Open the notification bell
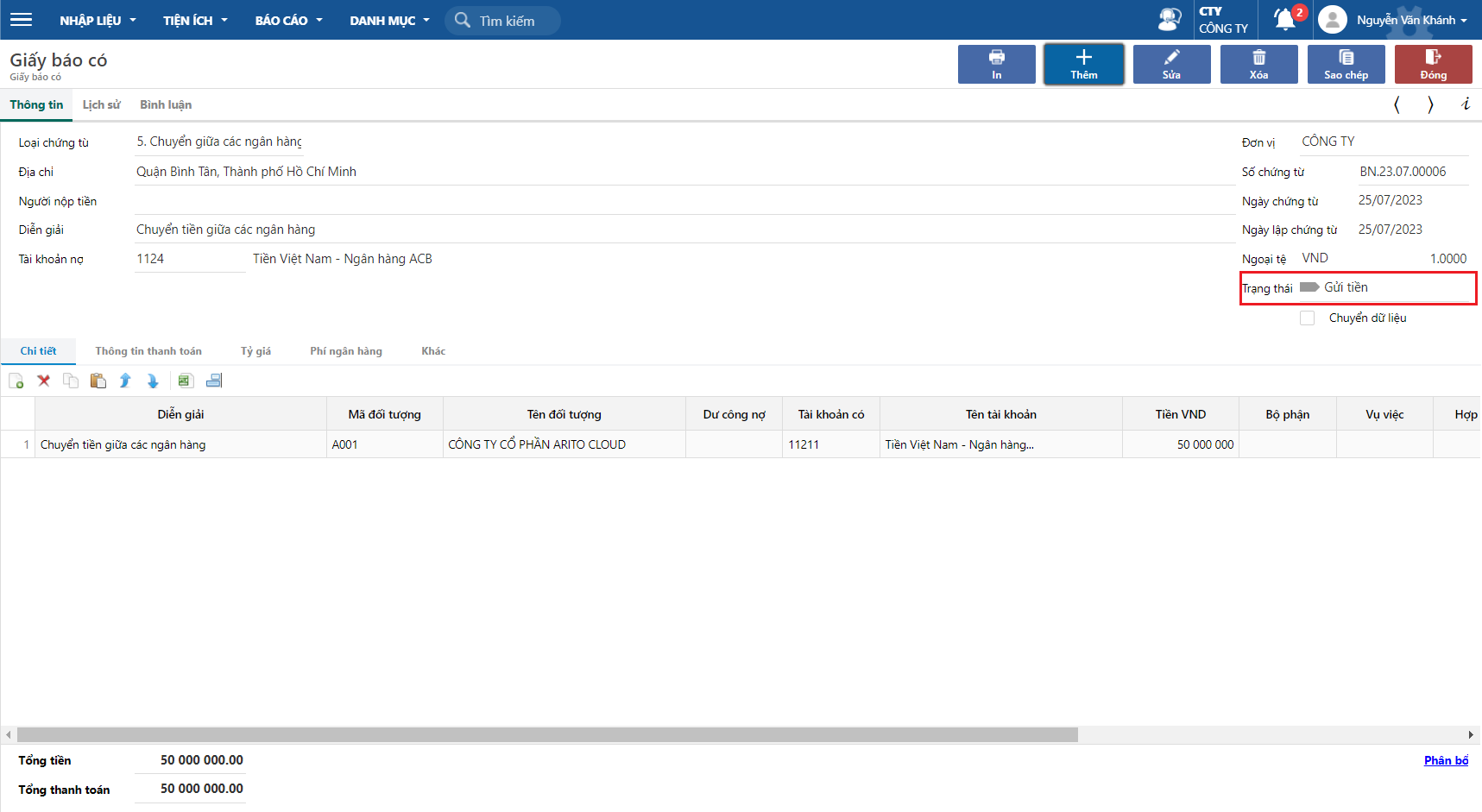The image size is (1482, 812). [1284, 19]
